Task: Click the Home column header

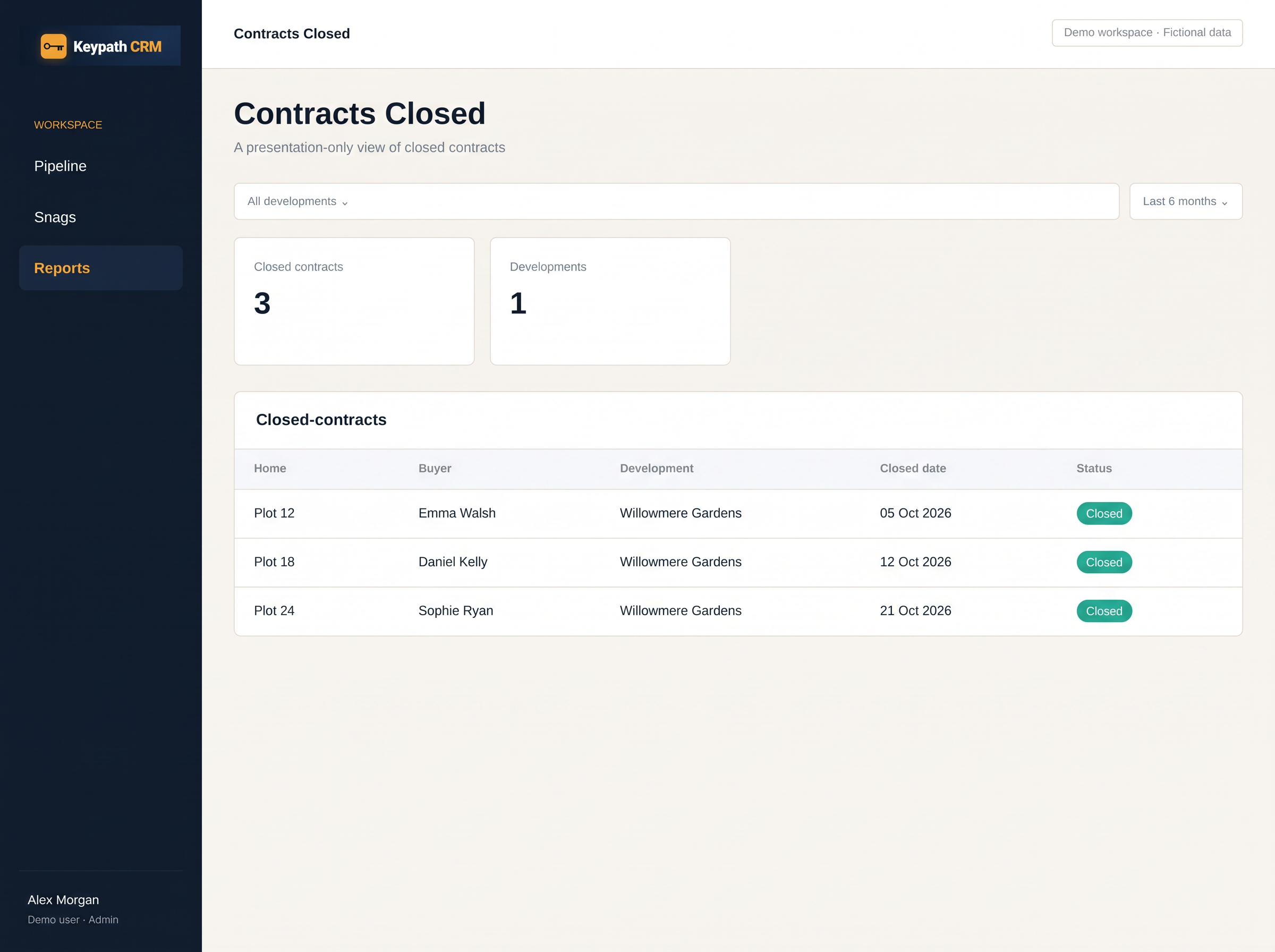Action: pyautogui.click(x=270, y=469)
